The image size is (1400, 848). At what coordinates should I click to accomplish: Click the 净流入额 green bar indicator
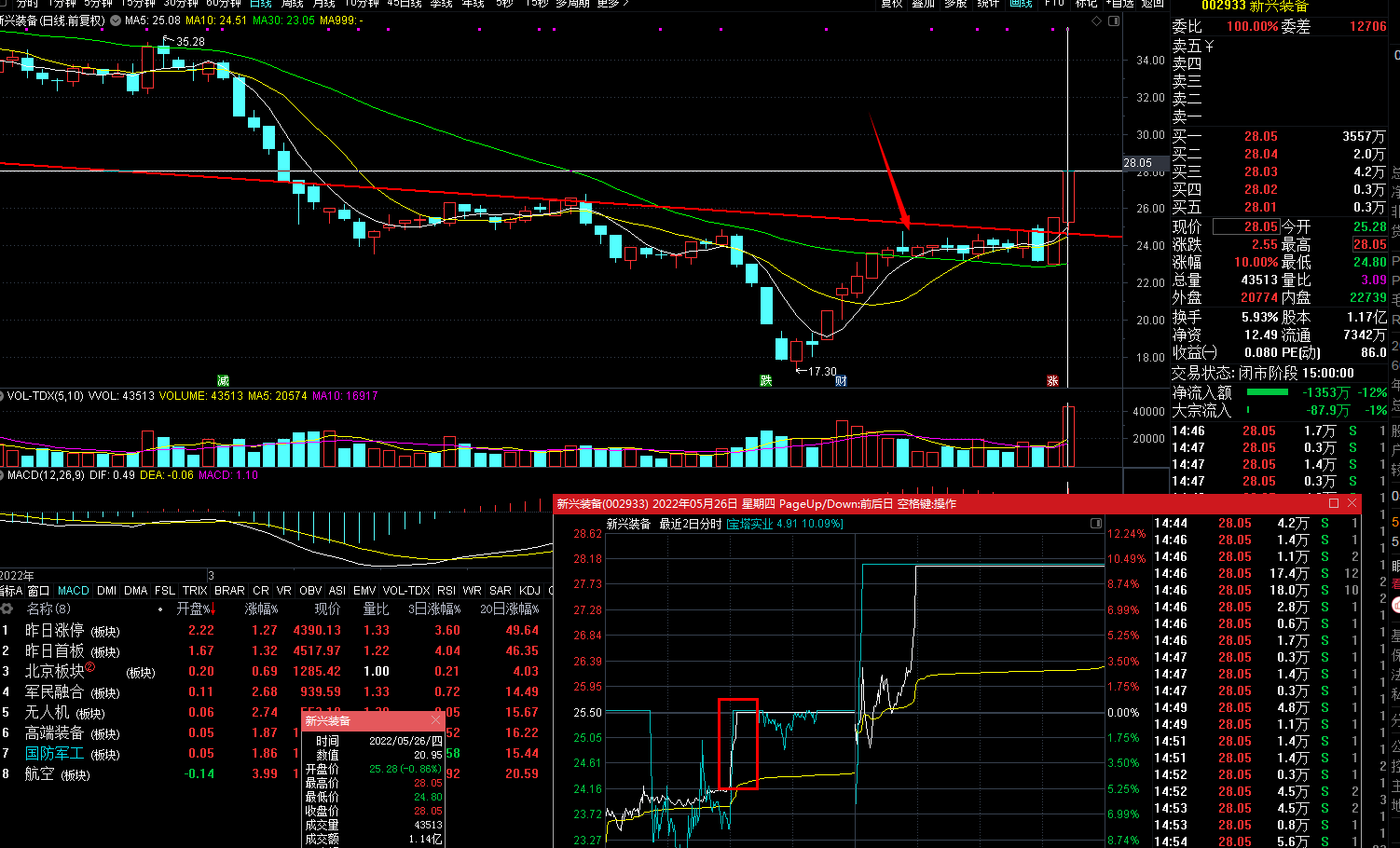pos(1267,392)
